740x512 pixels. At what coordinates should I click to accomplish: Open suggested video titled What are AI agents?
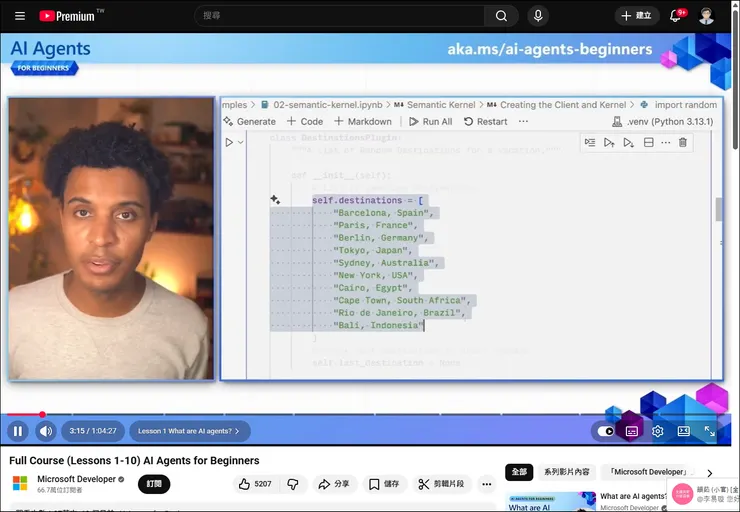(x=633, y=496)
